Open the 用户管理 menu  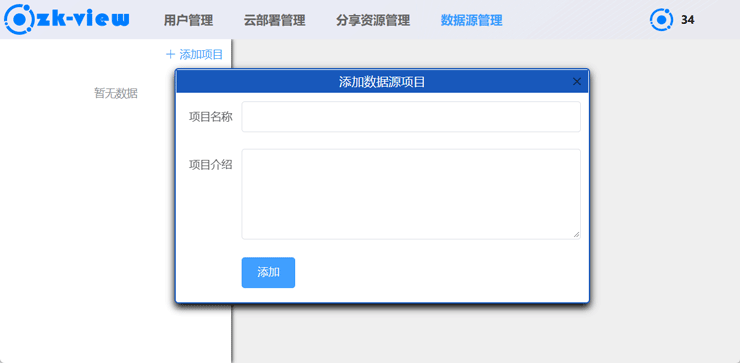188,20
